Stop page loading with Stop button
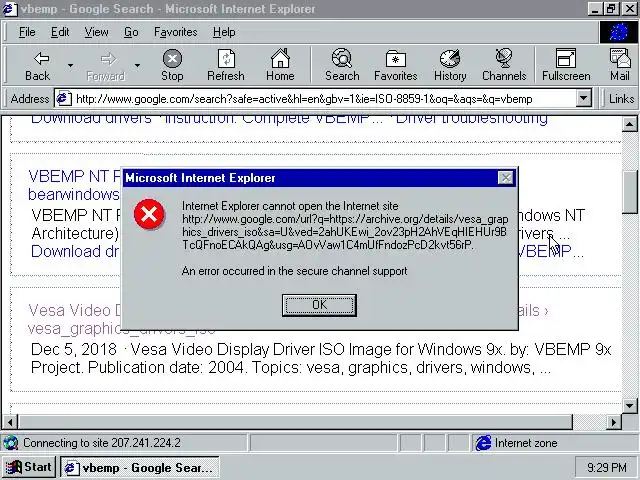This screenshot has height=480, width=640. pyautogui.click(x=172, y=65)
